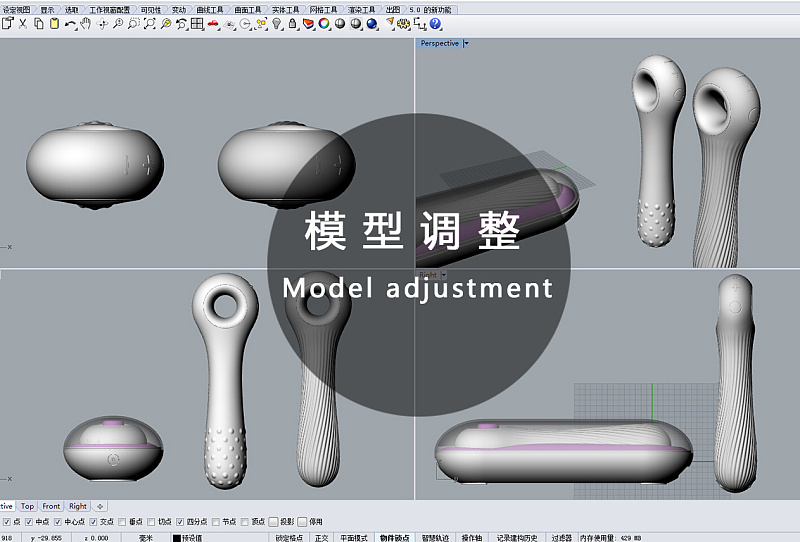Viewport: 800px width, 542px height.
Task: Enable the 垂点 osnap checkbox
Action: point(123,521)
